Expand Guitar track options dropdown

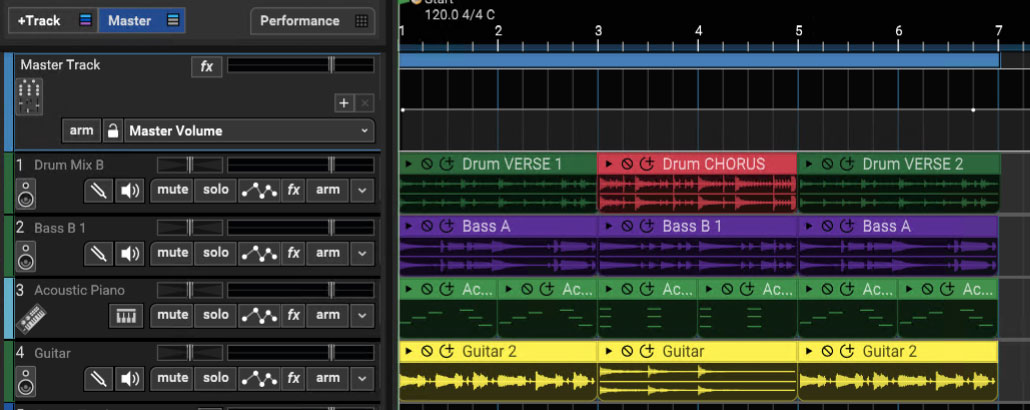coord(362,378)
